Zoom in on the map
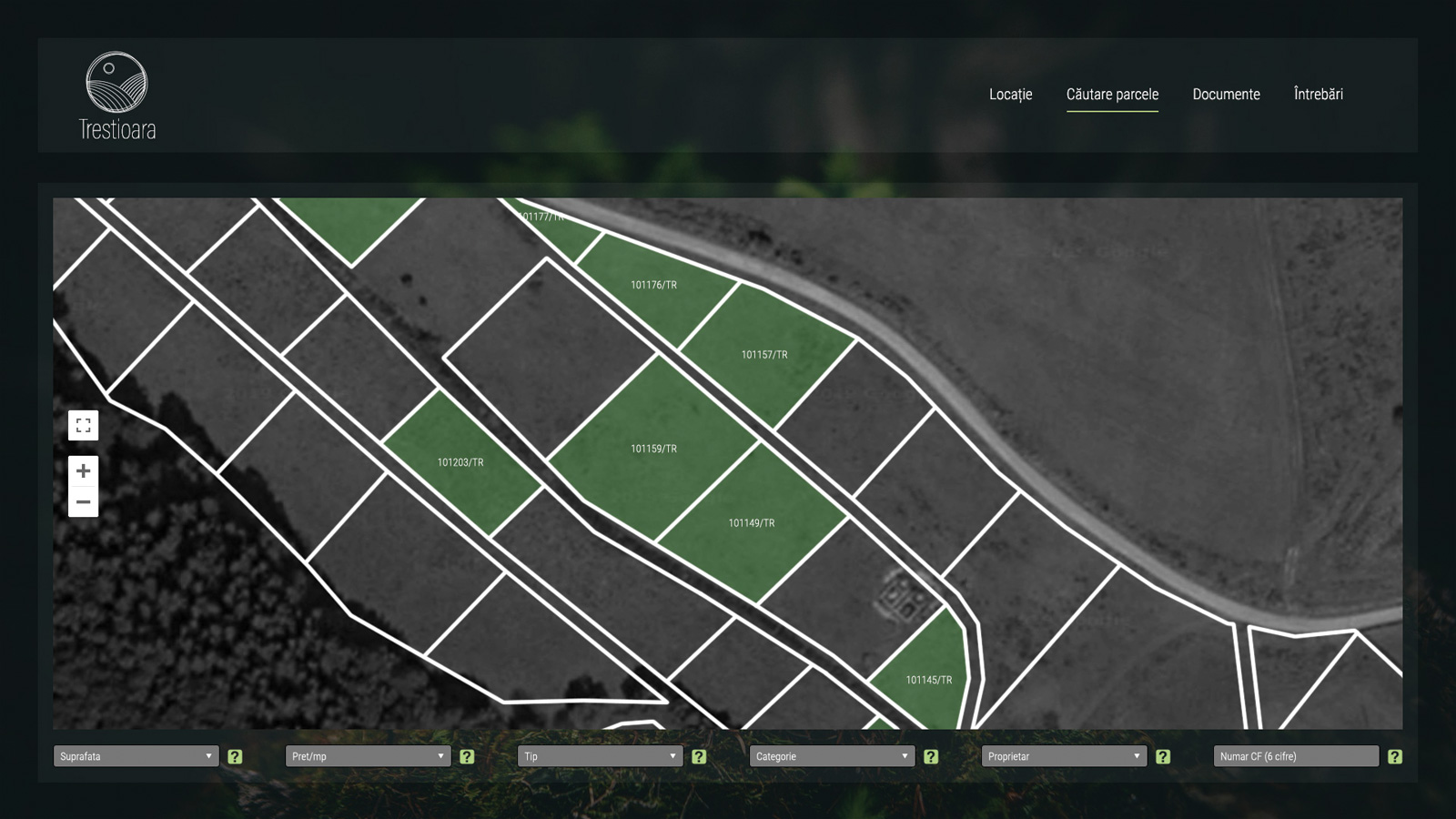 point(83,470)
